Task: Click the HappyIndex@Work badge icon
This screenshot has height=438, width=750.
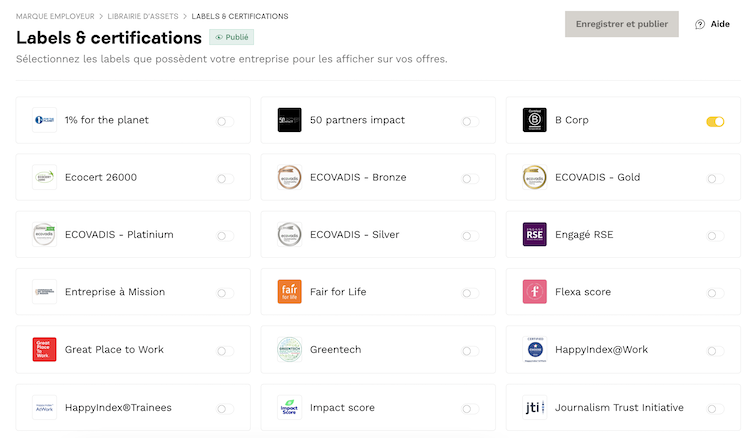Action: (534, 350)
